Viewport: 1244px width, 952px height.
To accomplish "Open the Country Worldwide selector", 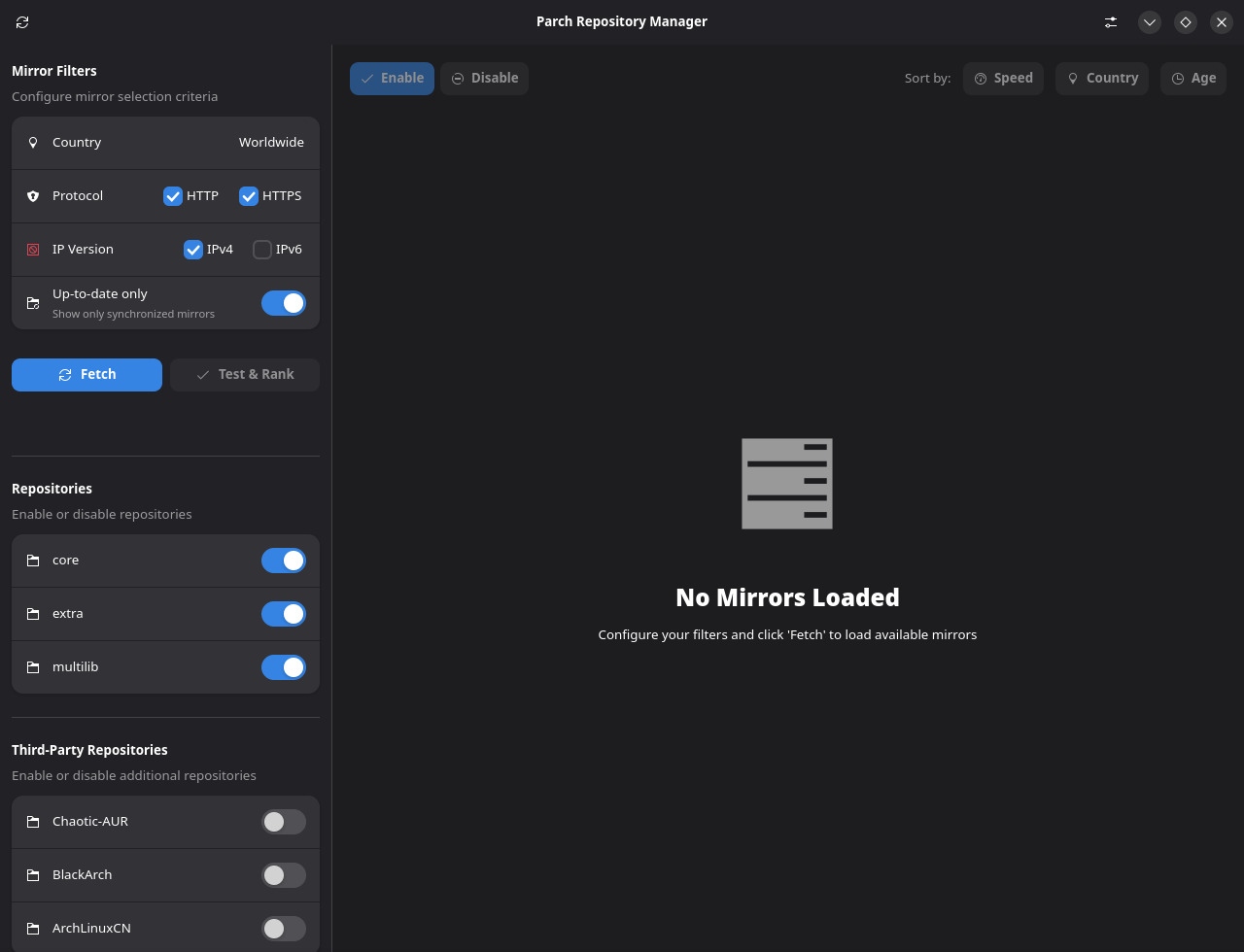I will tap(271, 143).
